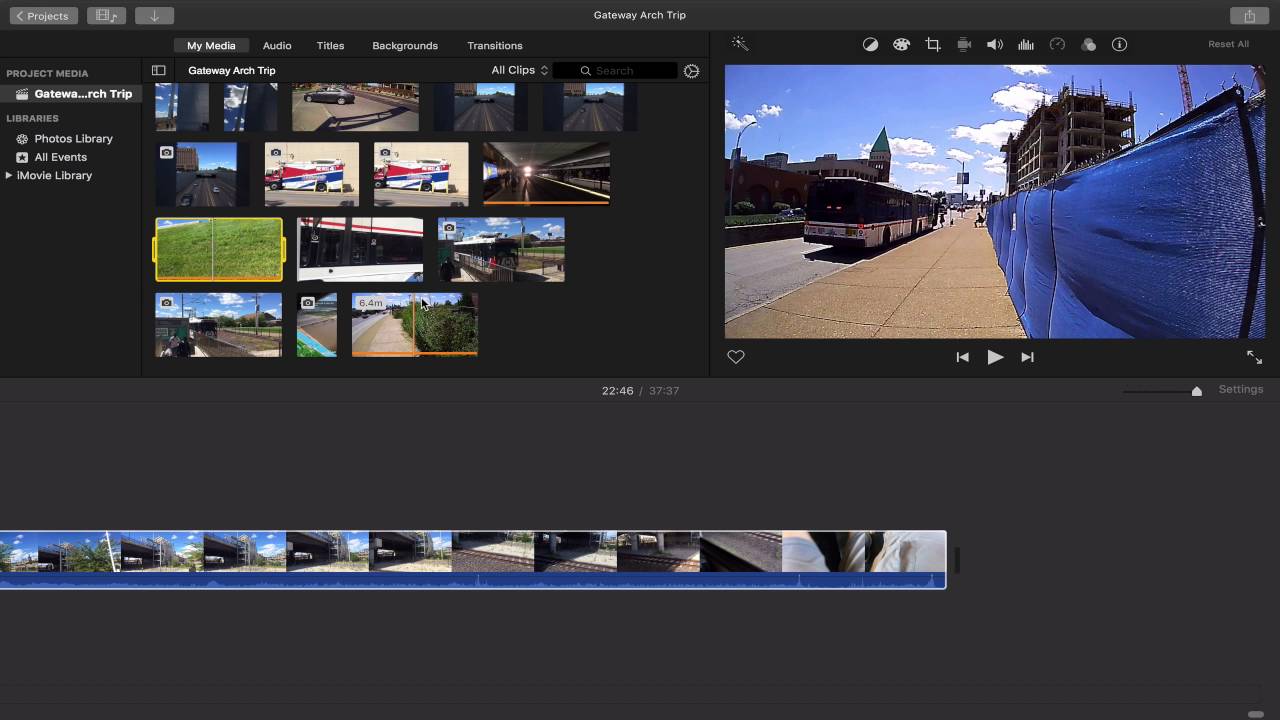Switch to the Backgrounds tab
This screenshot has width=1280, height=720.
(405, 46)
